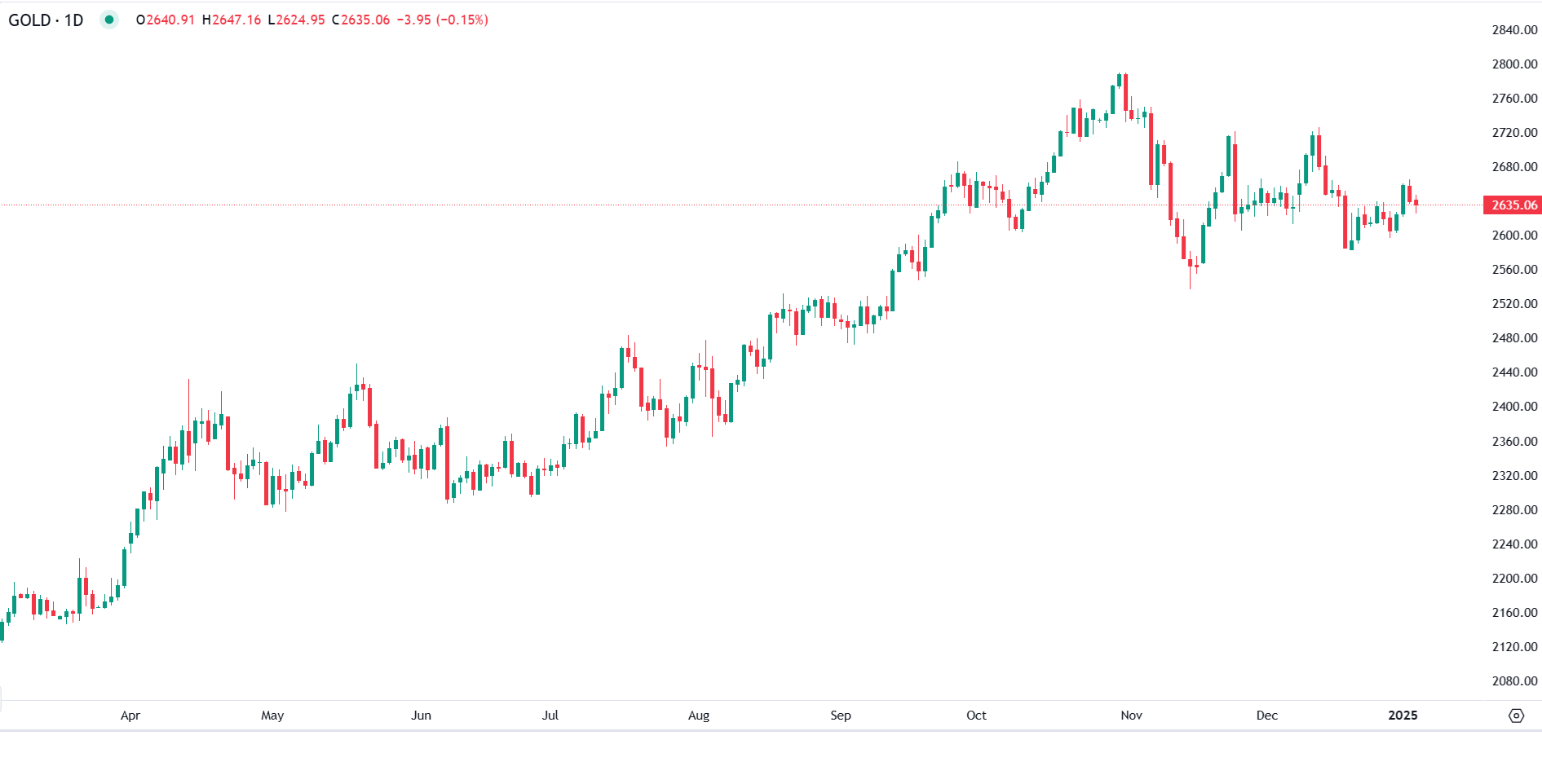Viewport: 1542px width, 784px height.
Task: Click the Sep label on time axis
Action: click(841, 716)
